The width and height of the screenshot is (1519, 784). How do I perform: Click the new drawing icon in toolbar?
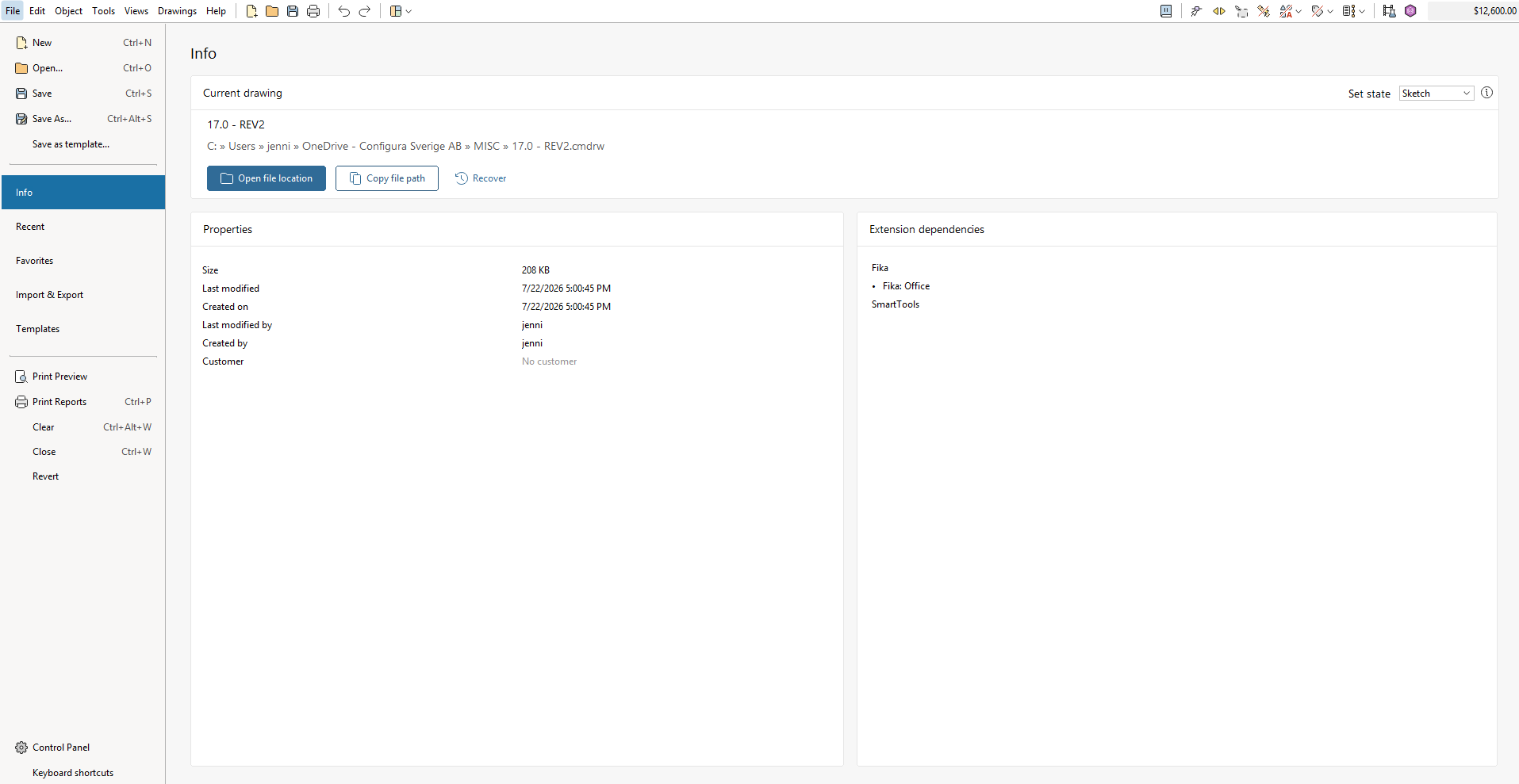point(251,11)
